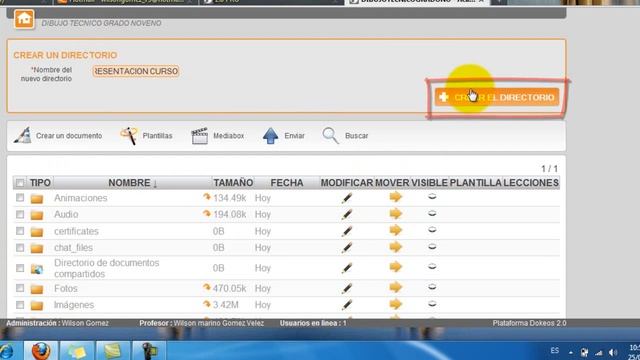Open the chat_files folder link
The height and width of the screenshot is (360, 640).
pyautogui.click(x=73, y=248)
